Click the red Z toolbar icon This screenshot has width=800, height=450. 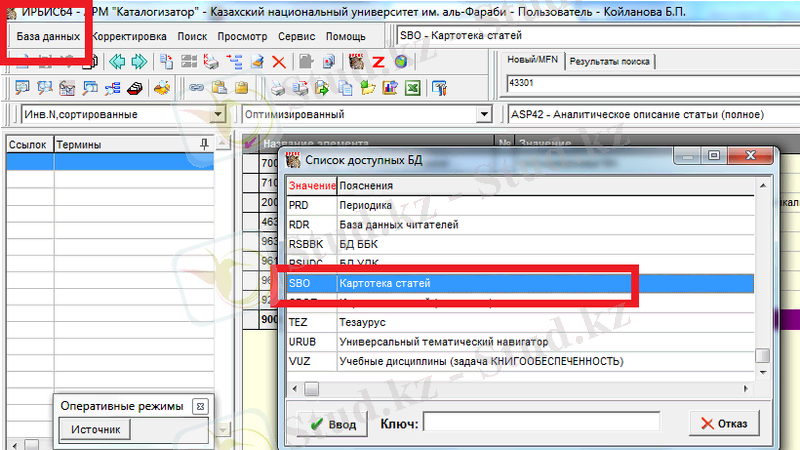coord(379,62)
